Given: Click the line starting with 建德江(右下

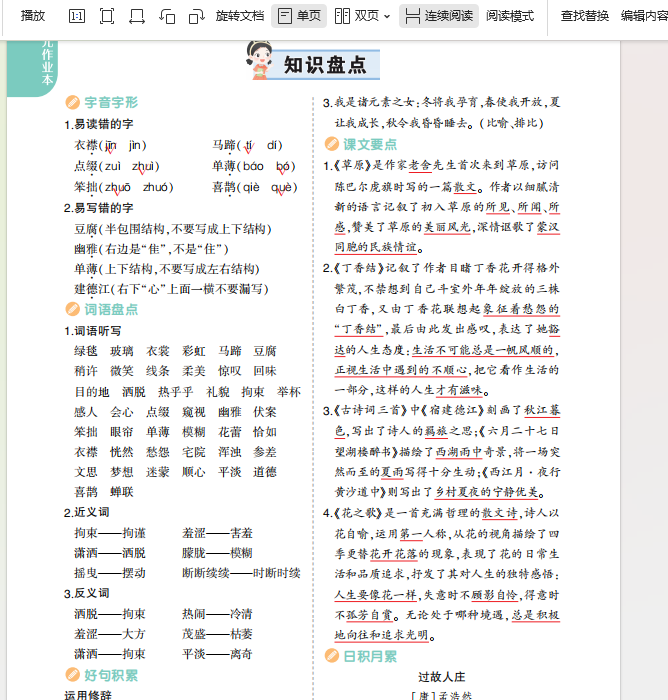Looking at the screenshot, I should [171, 289].
